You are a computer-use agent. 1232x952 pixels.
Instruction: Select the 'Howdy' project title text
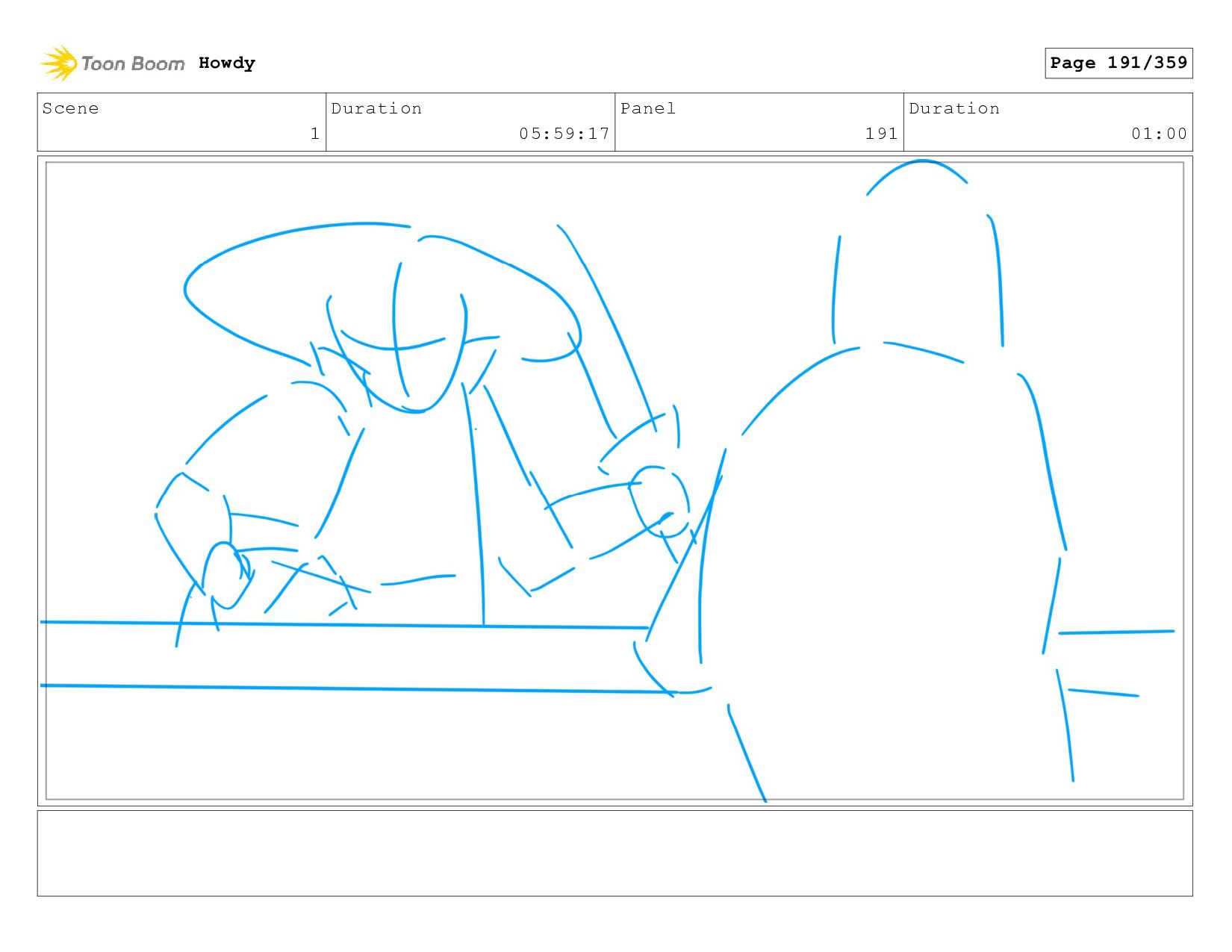pos(227,63)
